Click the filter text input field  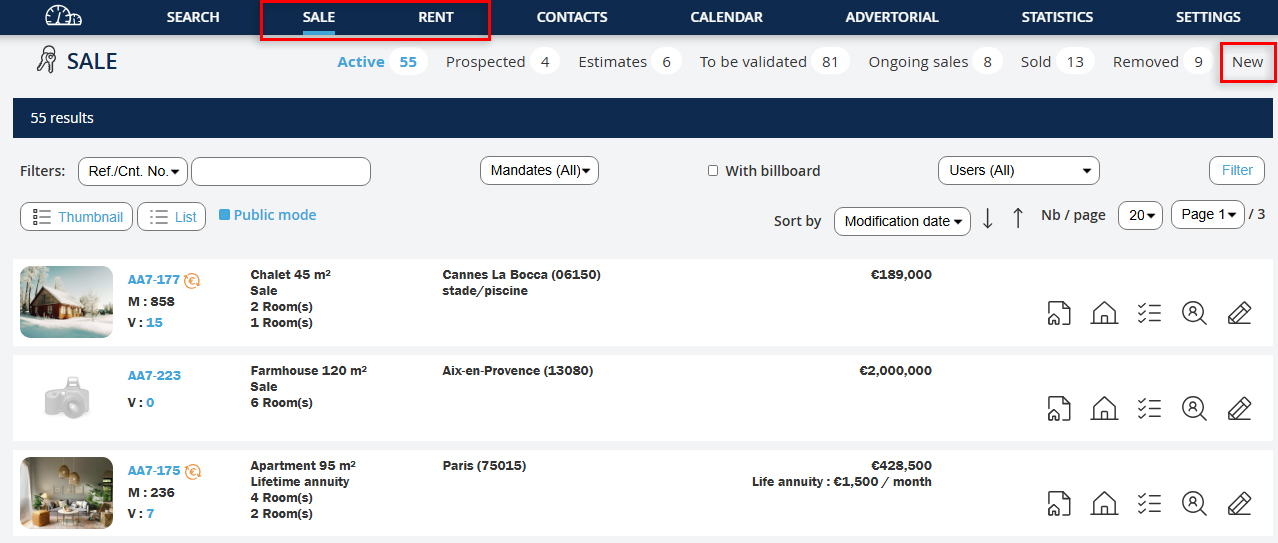(x=280, y=171)
